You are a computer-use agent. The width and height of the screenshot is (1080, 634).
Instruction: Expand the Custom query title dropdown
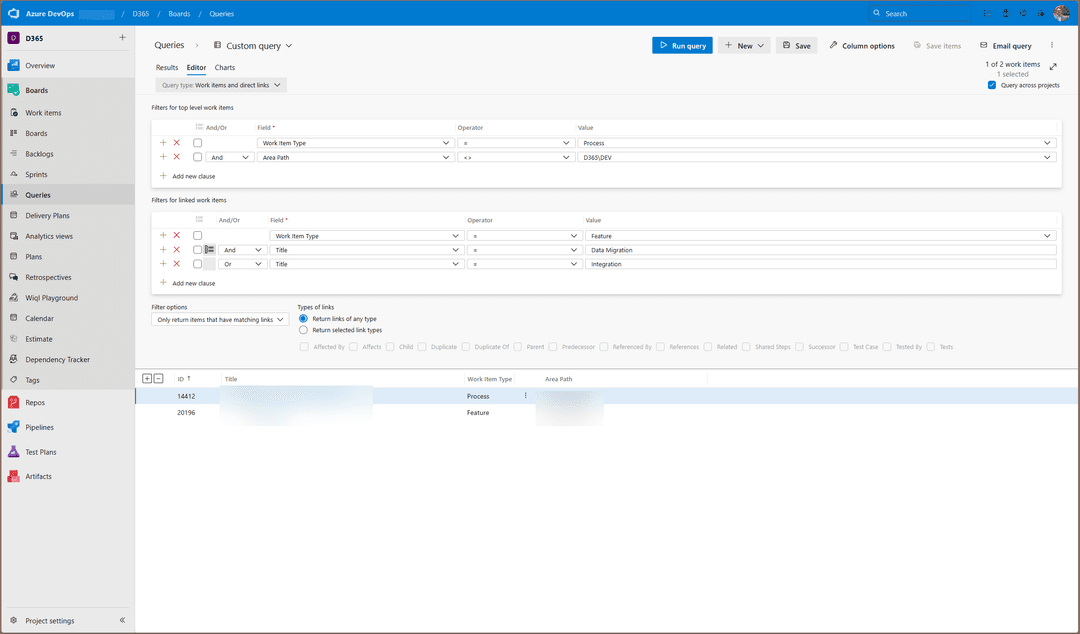click(x=289, y=45)
